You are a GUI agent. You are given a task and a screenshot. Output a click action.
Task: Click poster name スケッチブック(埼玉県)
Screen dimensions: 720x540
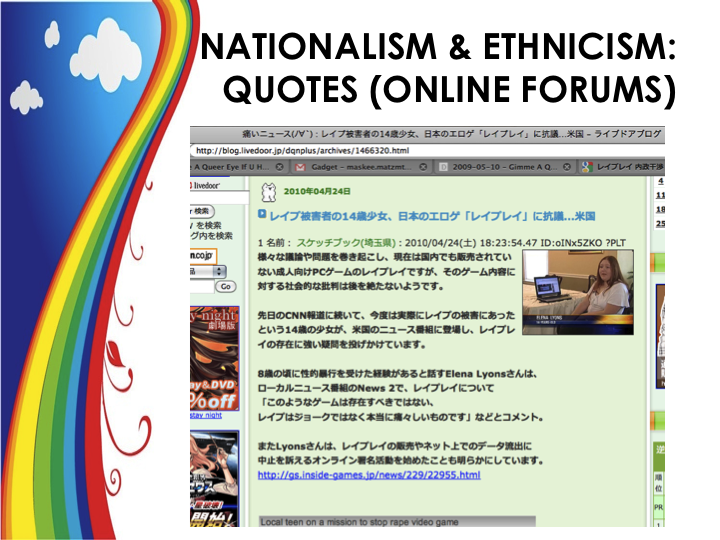(346, 243)
